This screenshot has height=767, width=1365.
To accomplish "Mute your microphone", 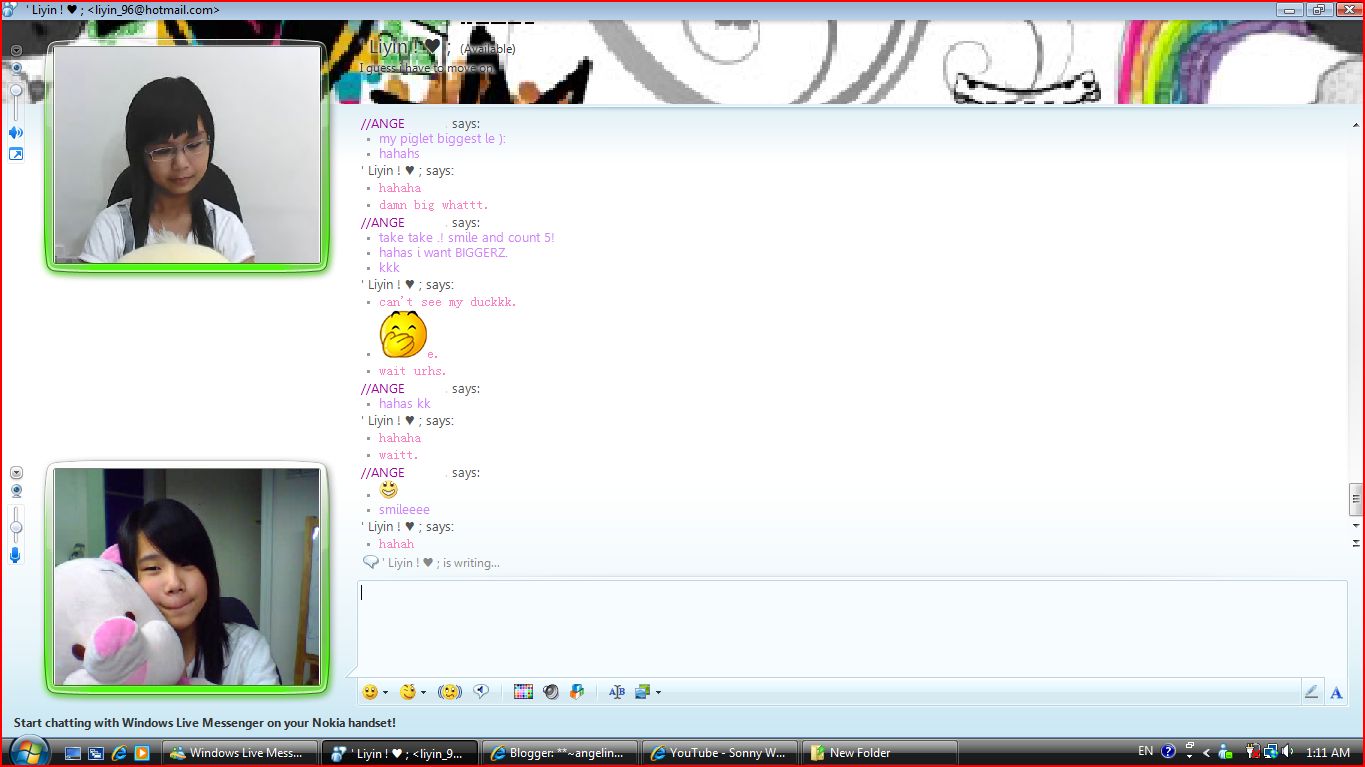I will (x=16, y=555).
